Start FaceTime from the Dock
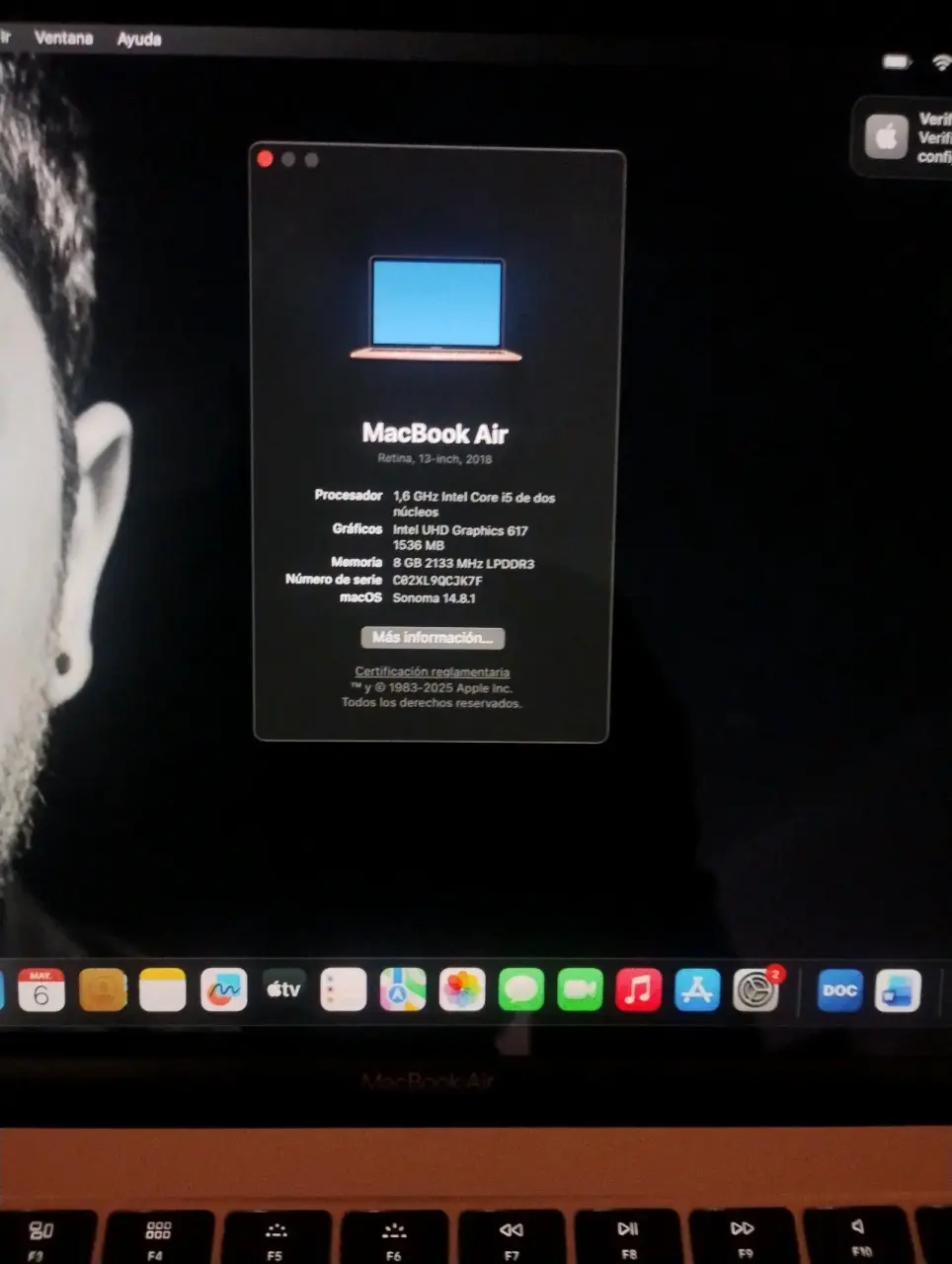952x1264 pixels. pyautogui.click(x=580, y=989)
